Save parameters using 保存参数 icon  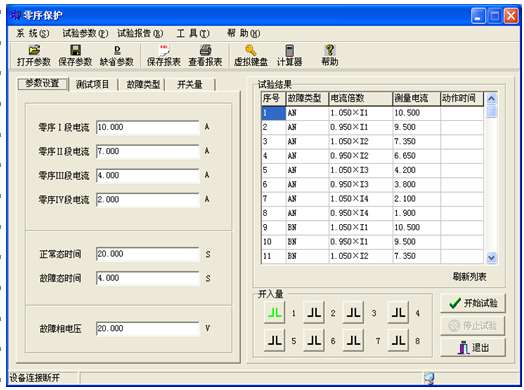[x=76, y=56]
